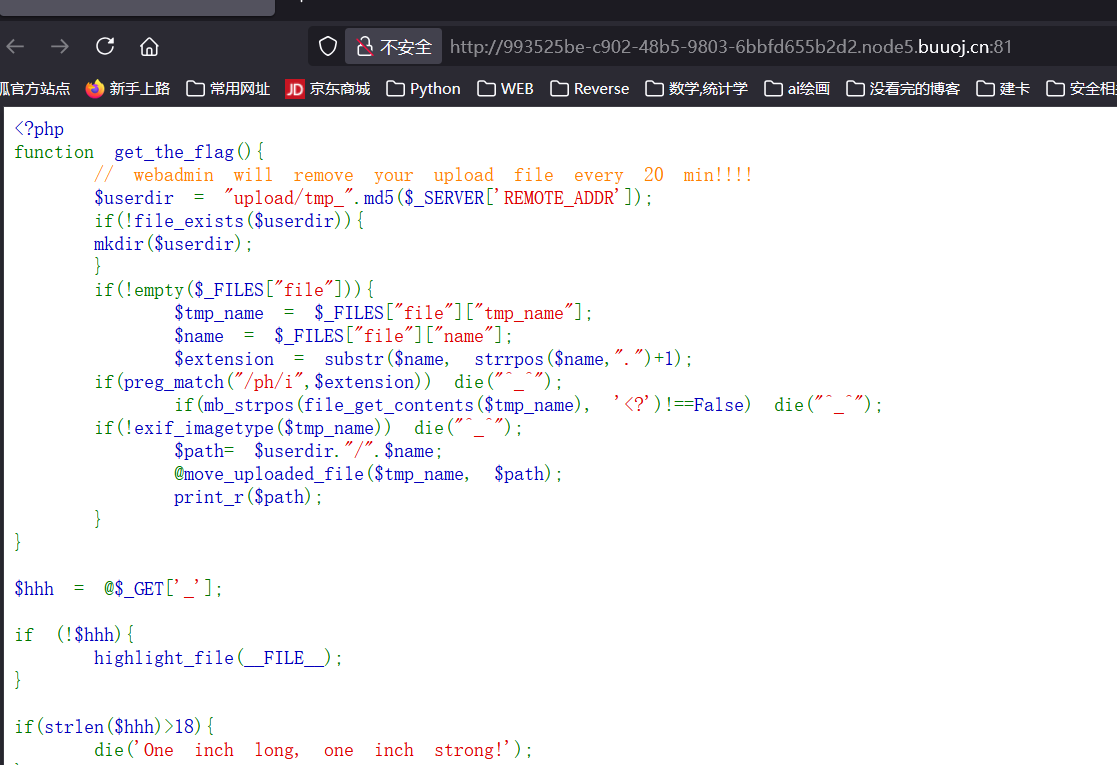Open the 新手上路 bookmark
The width and height of the screenshot is (1117, 765).
(x=128, y=88)
